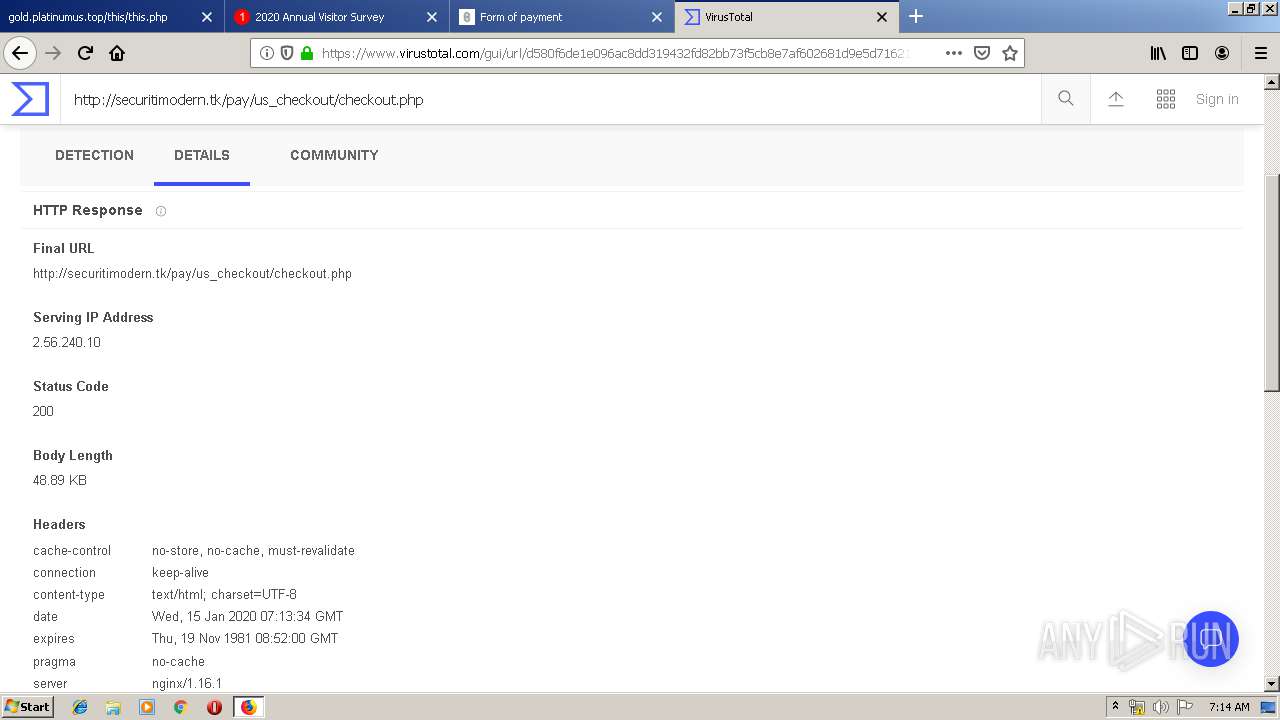Select the expires header value
1280x720 pixels.
[245, 638]
